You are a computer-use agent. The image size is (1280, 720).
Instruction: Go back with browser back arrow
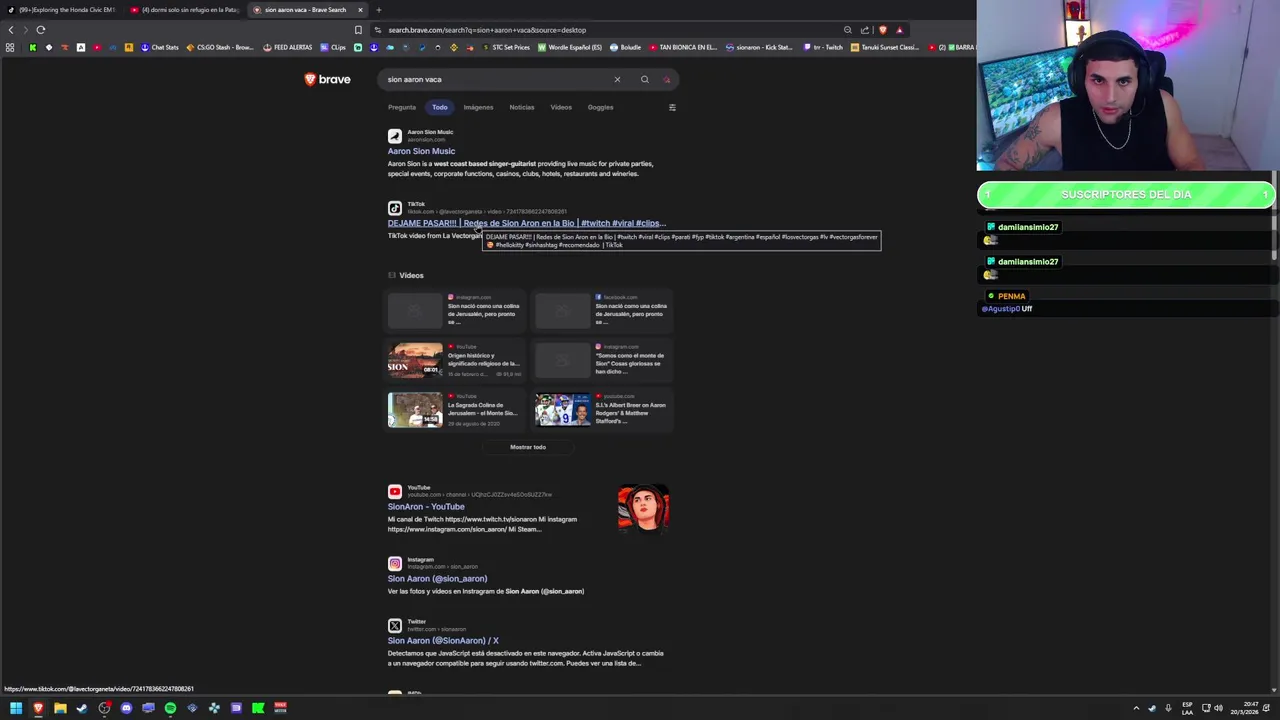tap(11, 30)
